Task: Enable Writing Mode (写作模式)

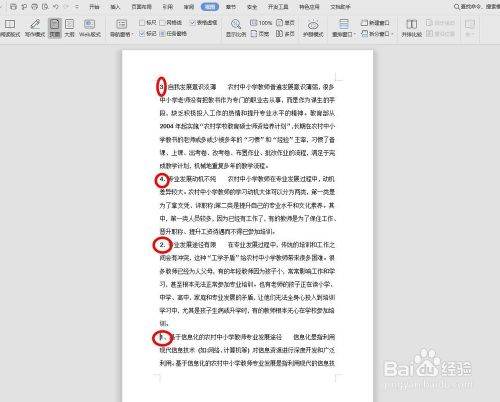Action: (35, 28)
